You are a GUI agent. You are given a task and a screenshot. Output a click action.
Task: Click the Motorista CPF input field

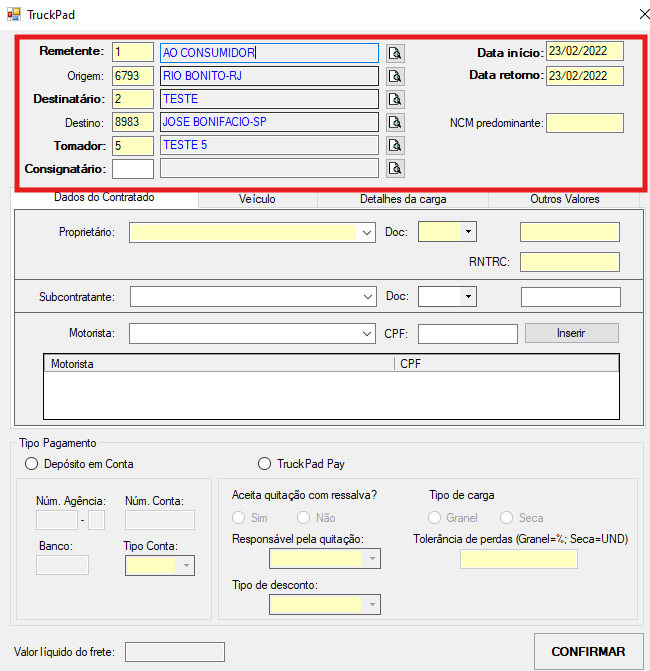467,333
